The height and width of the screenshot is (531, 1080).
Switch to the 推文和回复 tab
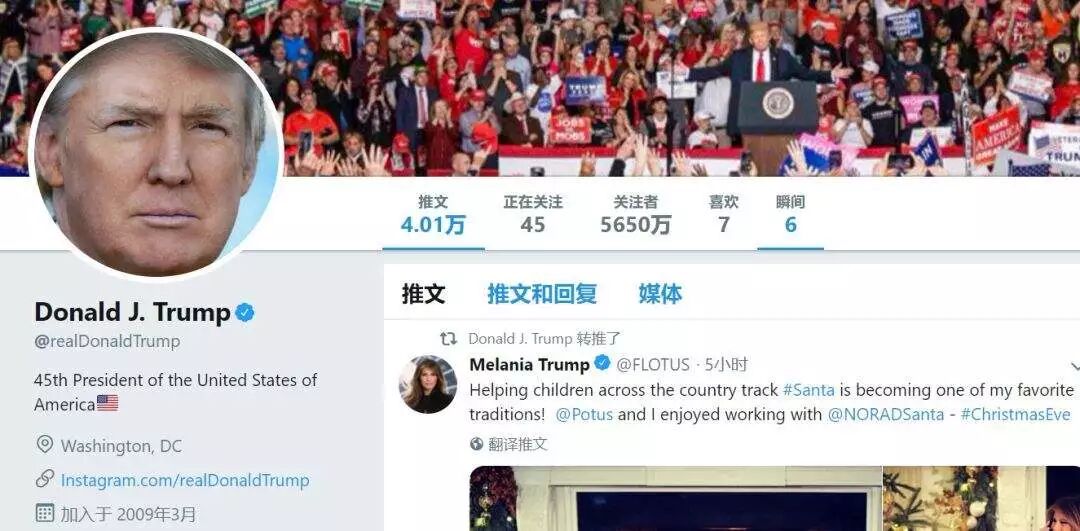pos(542,293)
